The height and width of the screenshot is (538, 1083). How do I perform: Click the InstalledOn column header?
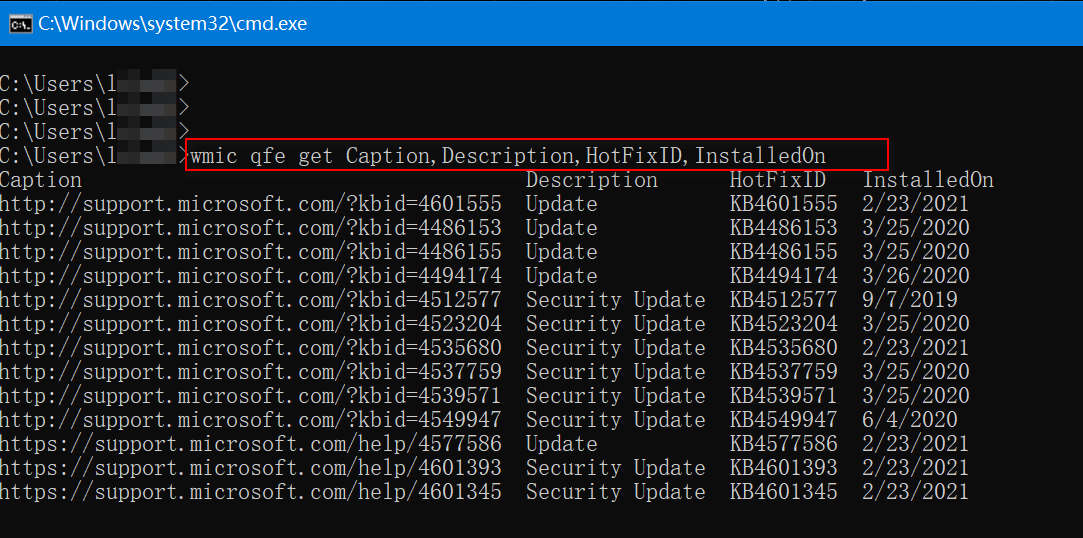click(928, 180)
